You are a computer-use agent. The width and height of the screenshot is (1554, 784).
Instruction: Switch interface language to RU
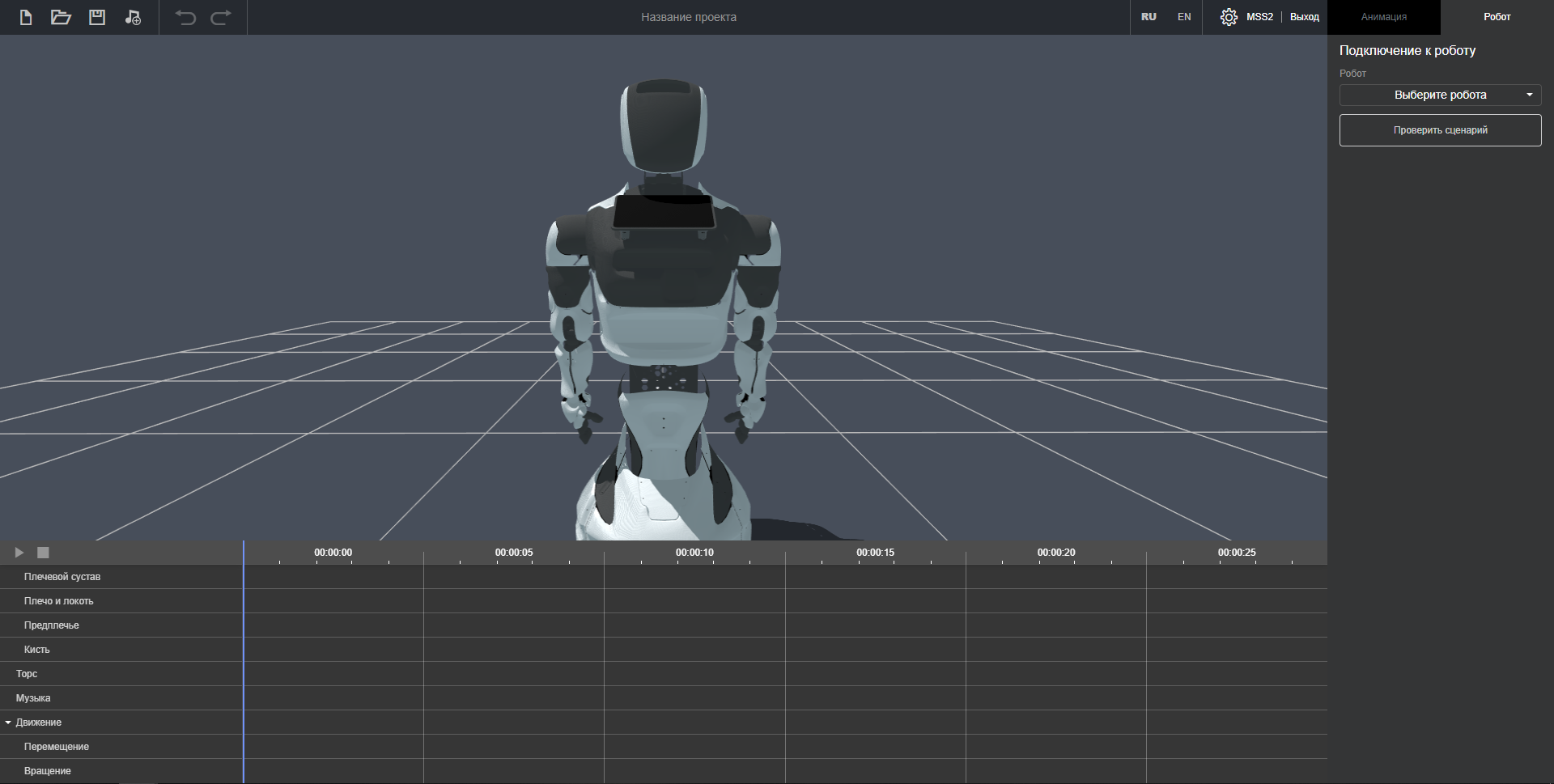pos(1149,17)
